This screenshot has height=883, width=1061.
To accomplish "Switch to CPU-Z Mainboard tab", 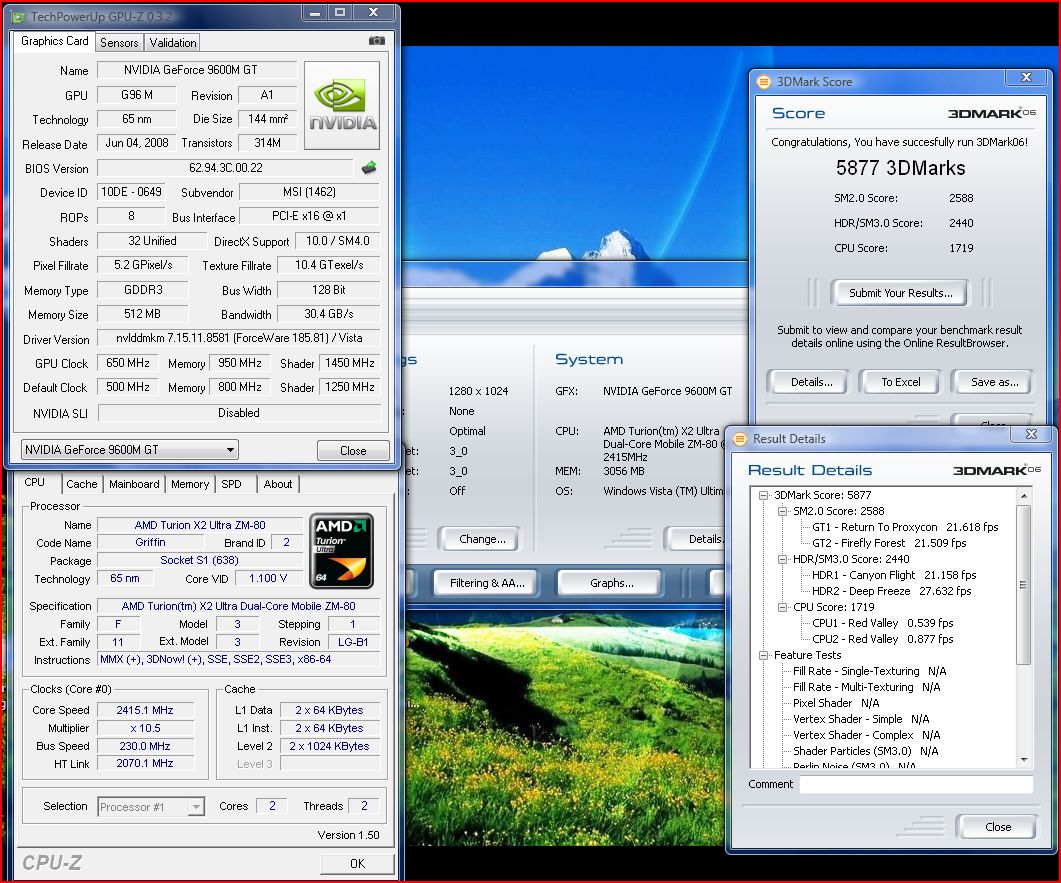I will [x=134, y=484].
